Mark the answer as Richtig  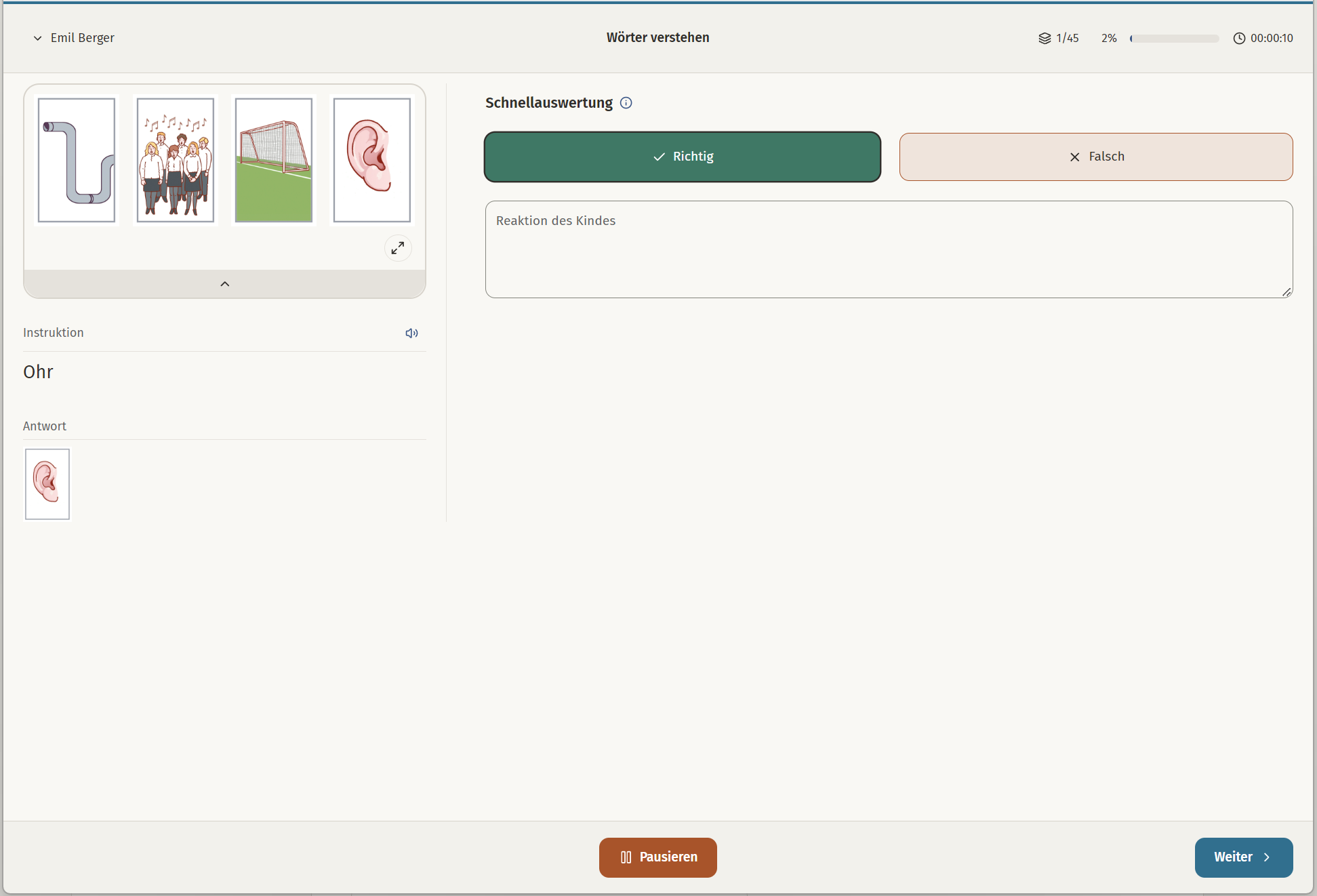[x=683, y=157]
